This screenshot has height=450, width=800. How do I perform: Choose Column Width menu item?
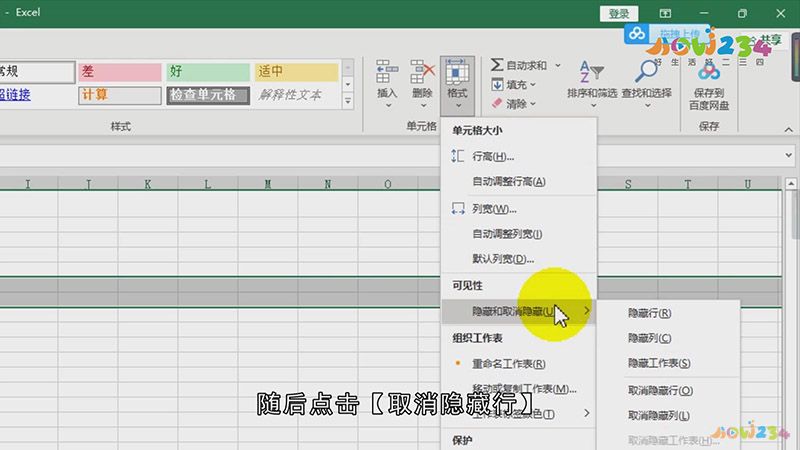pos(518,209)
